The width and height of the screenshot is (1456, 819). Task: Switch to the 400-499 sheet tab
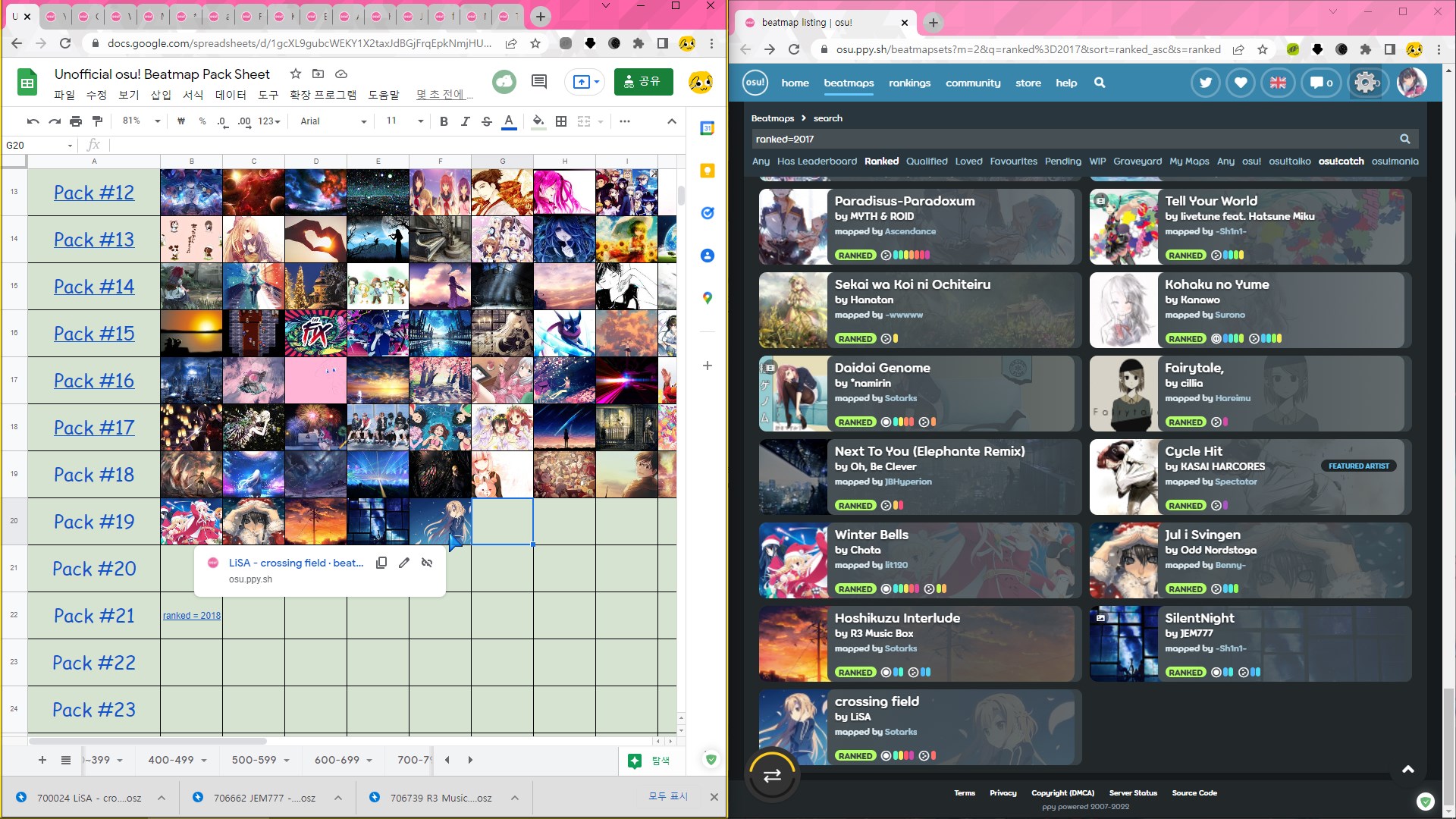pos(171,760)
